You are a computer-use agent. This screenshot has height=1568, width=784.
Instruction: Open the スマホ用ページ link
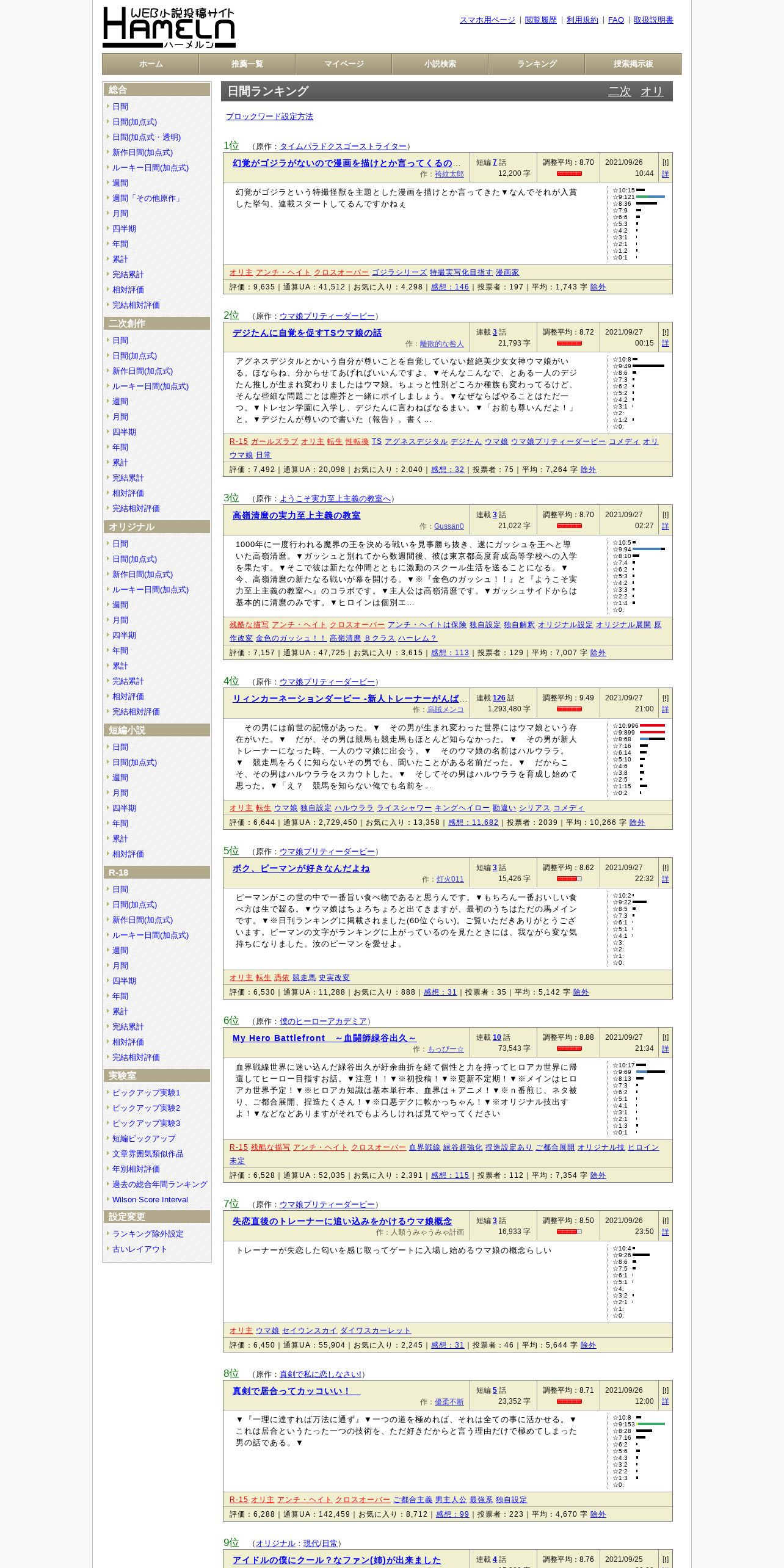tap(487, 20)
